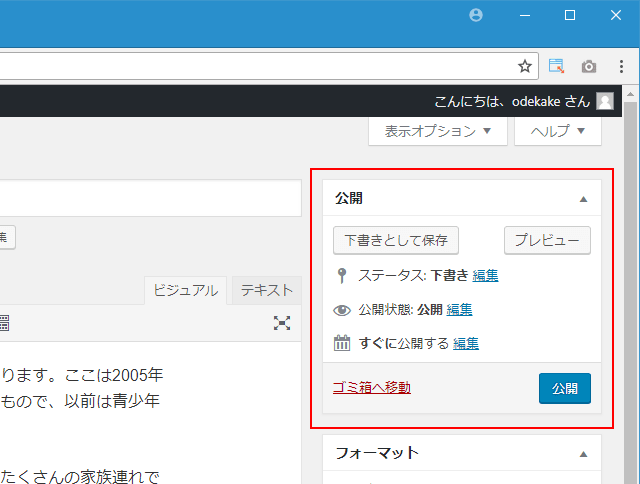Toggle the distraction-free fullscreen editor icon

tap(282, 323)
